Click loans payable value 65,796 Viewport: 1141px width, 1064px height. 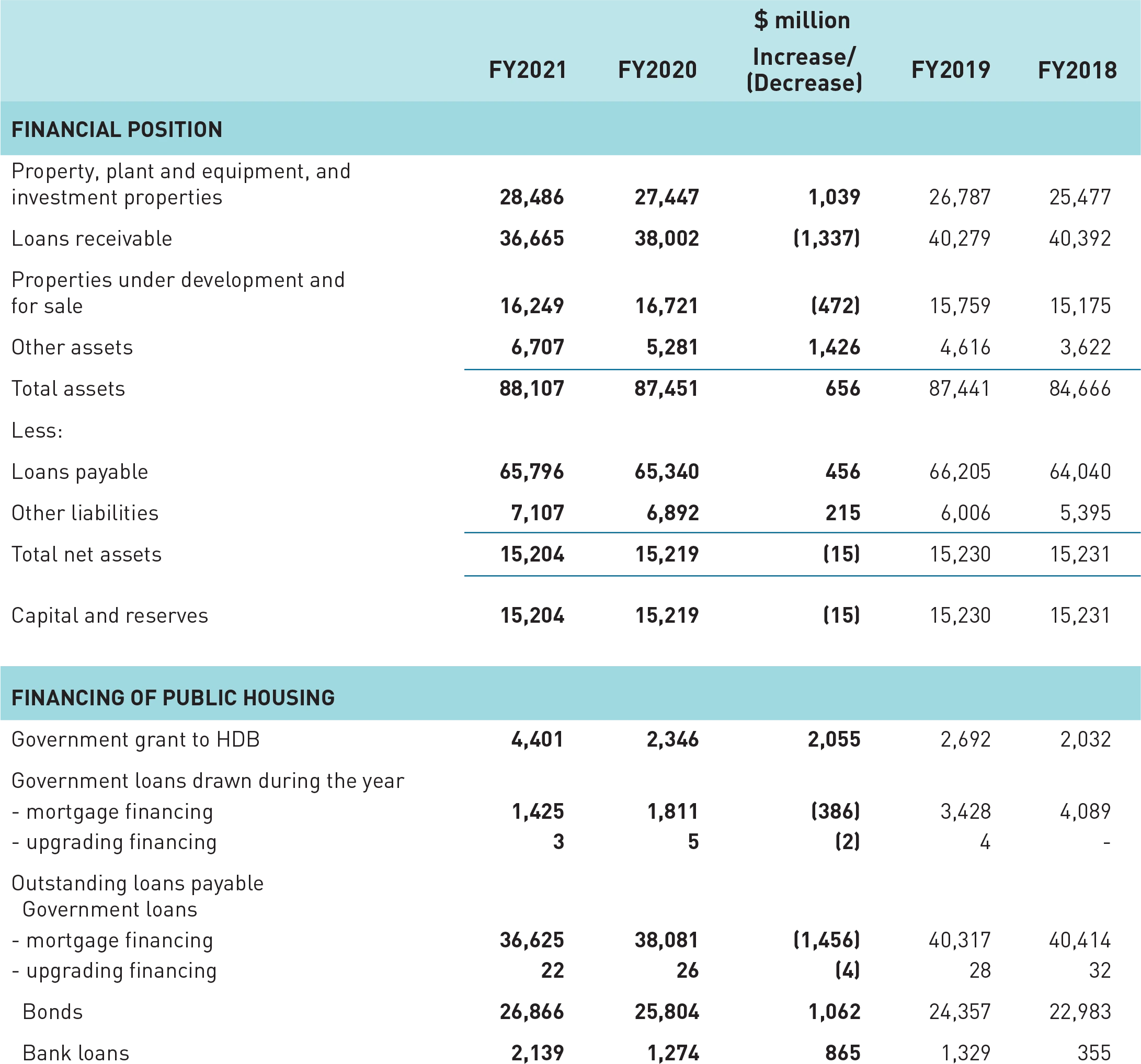532,472
